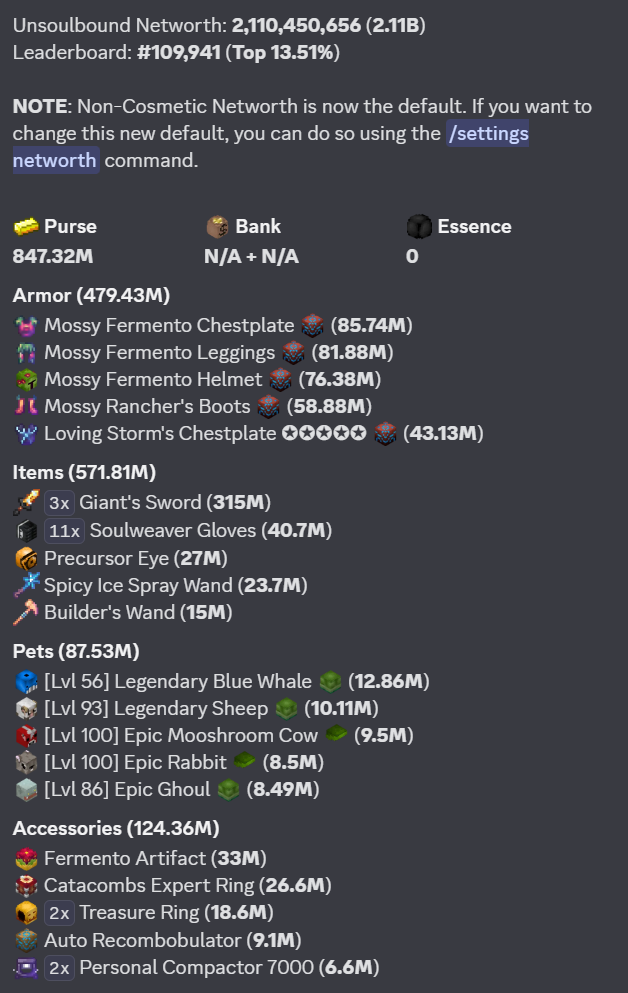Viewport: 628px width, 993px height.
Task: Click the Precursor Eye icon
Action: point(26,559)
